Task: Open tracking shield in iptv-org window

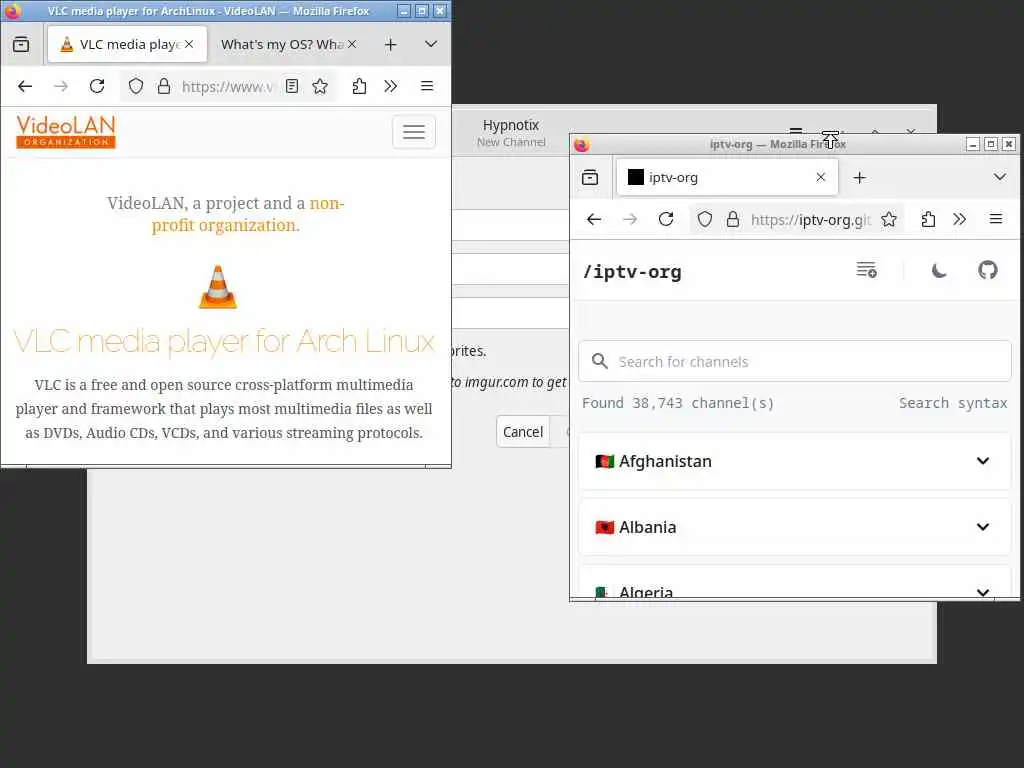Action: click(x=705, y=219)
